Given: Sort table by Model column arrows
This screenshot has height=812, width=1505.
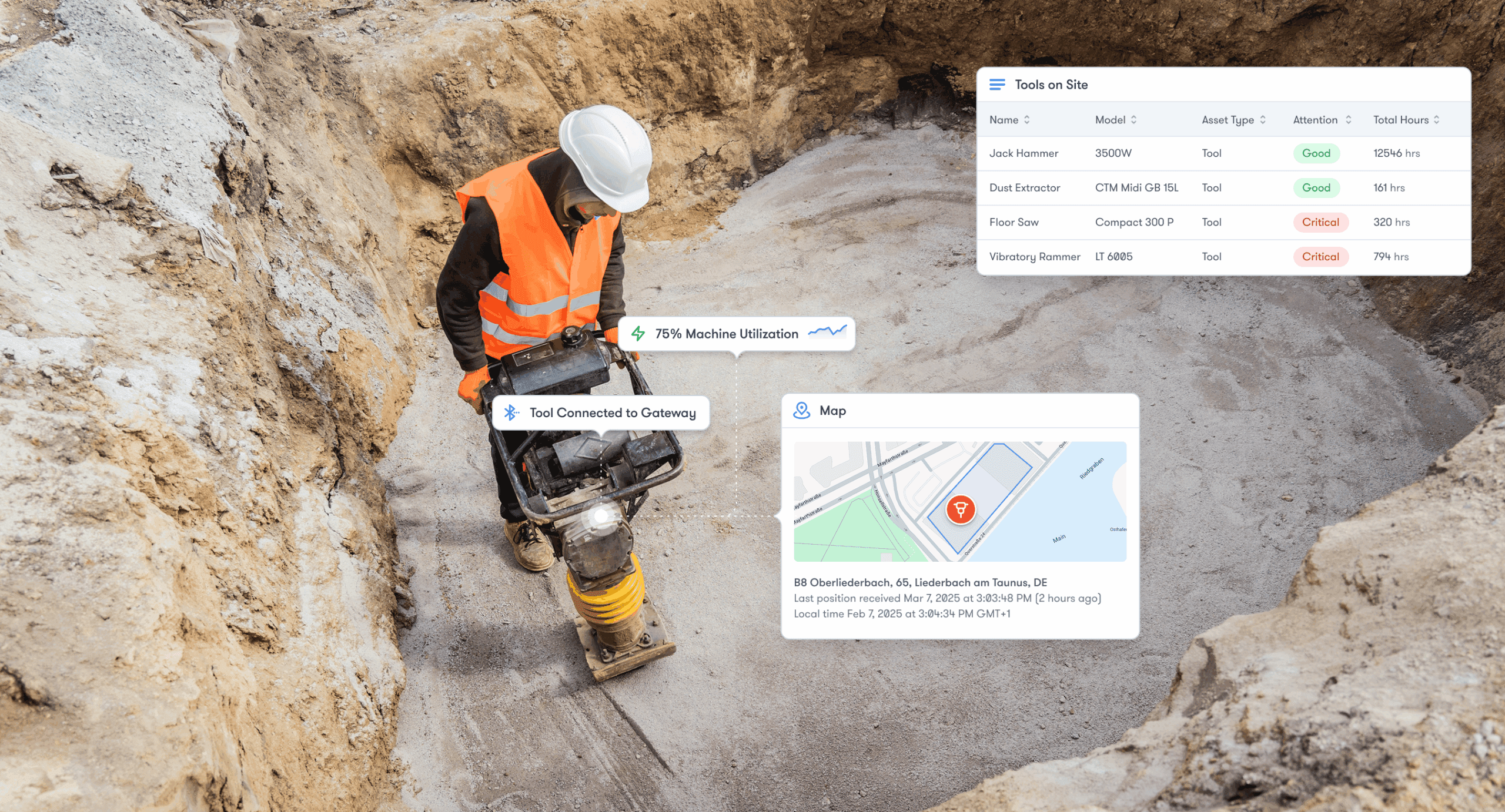Looking at the screenshot, I should (x=1133, y=120).
